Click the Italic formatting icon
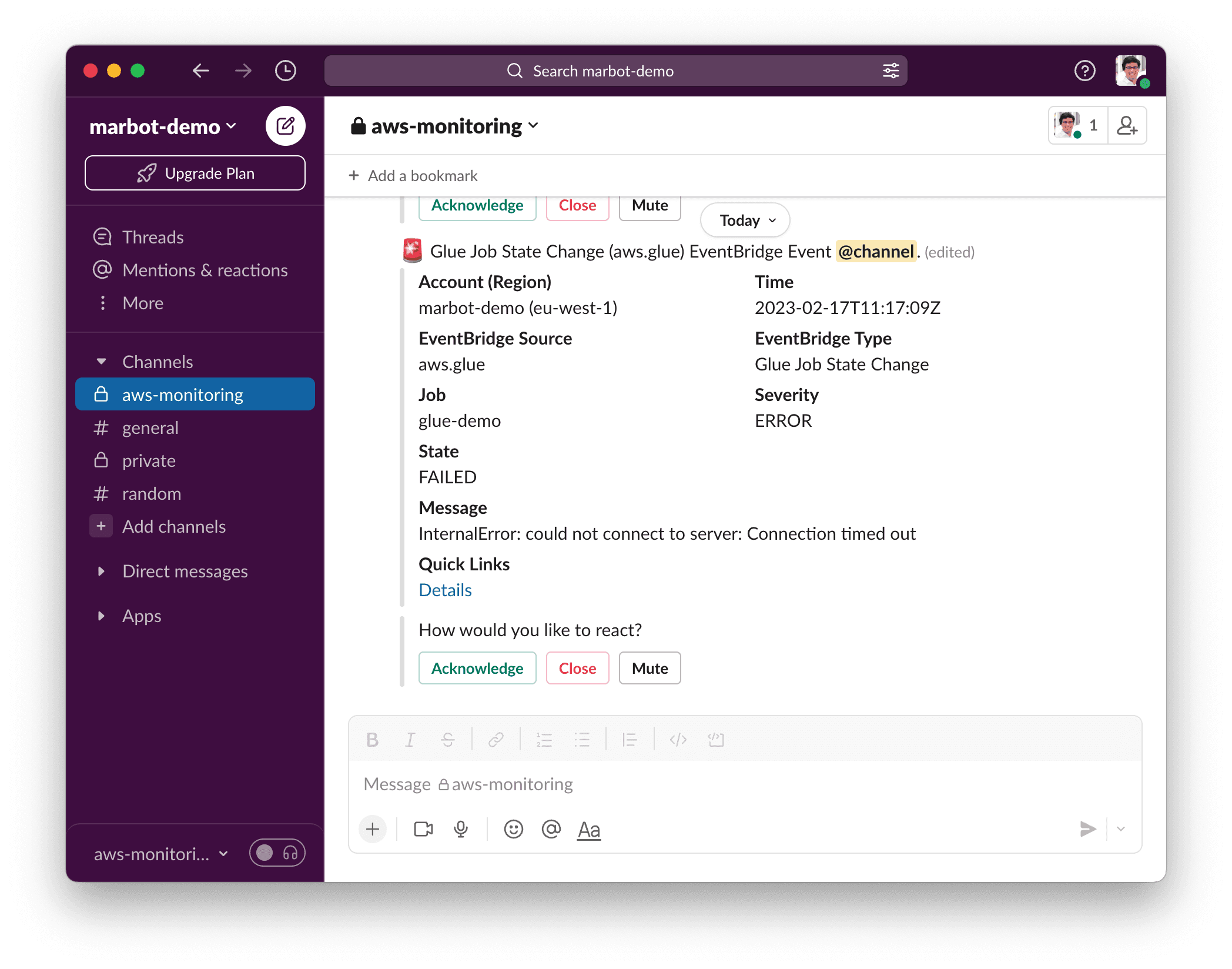The height and width of the screenshot is (969, 1232). click(x=411, y=740)
